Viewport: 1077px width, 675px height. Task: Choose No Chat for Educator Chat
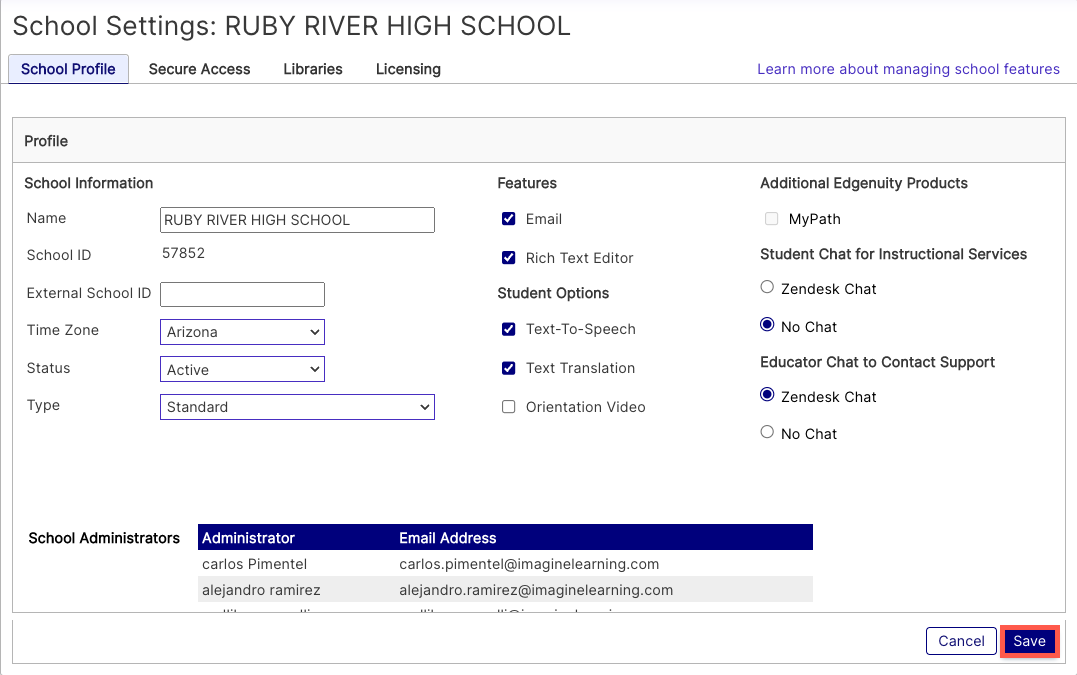point(768,433)
